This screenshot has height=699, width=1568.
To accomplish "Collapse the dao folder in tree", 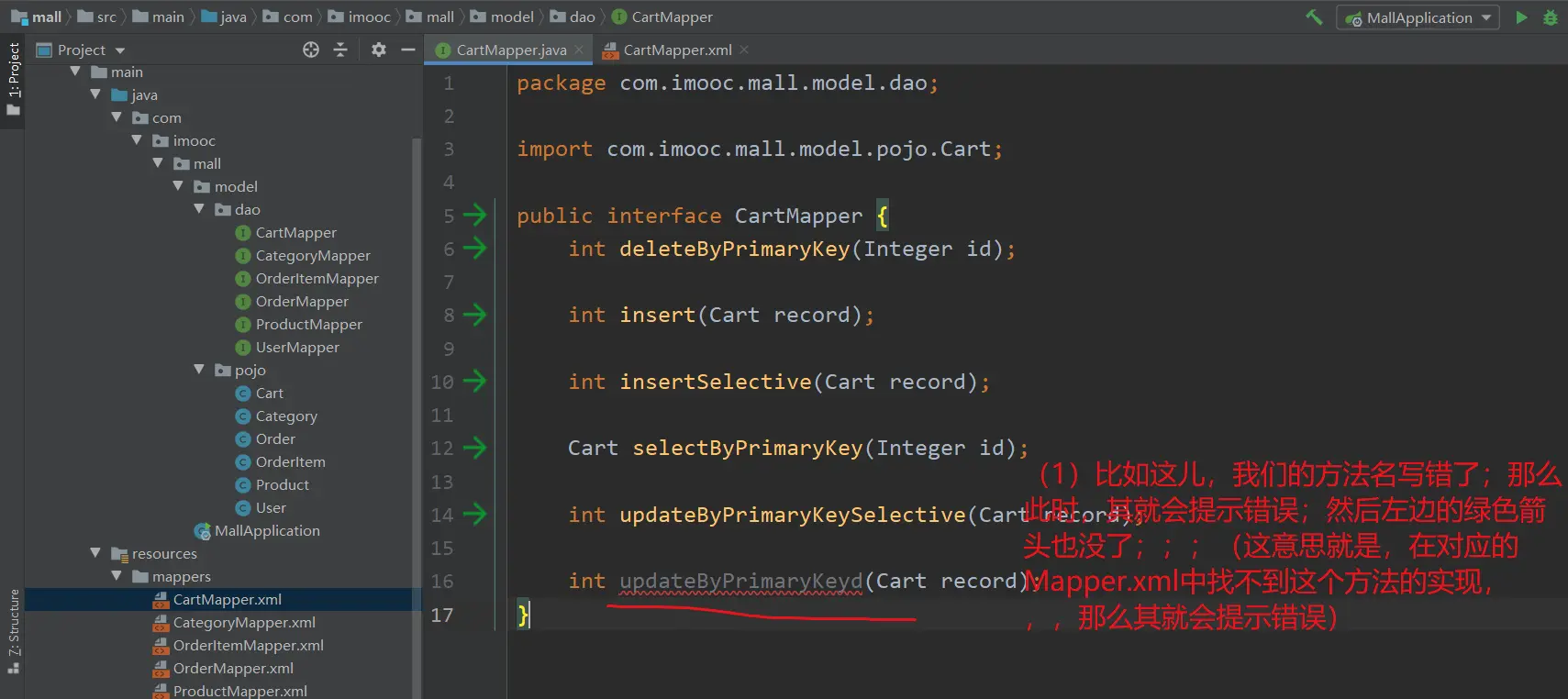I will (199, 209).
